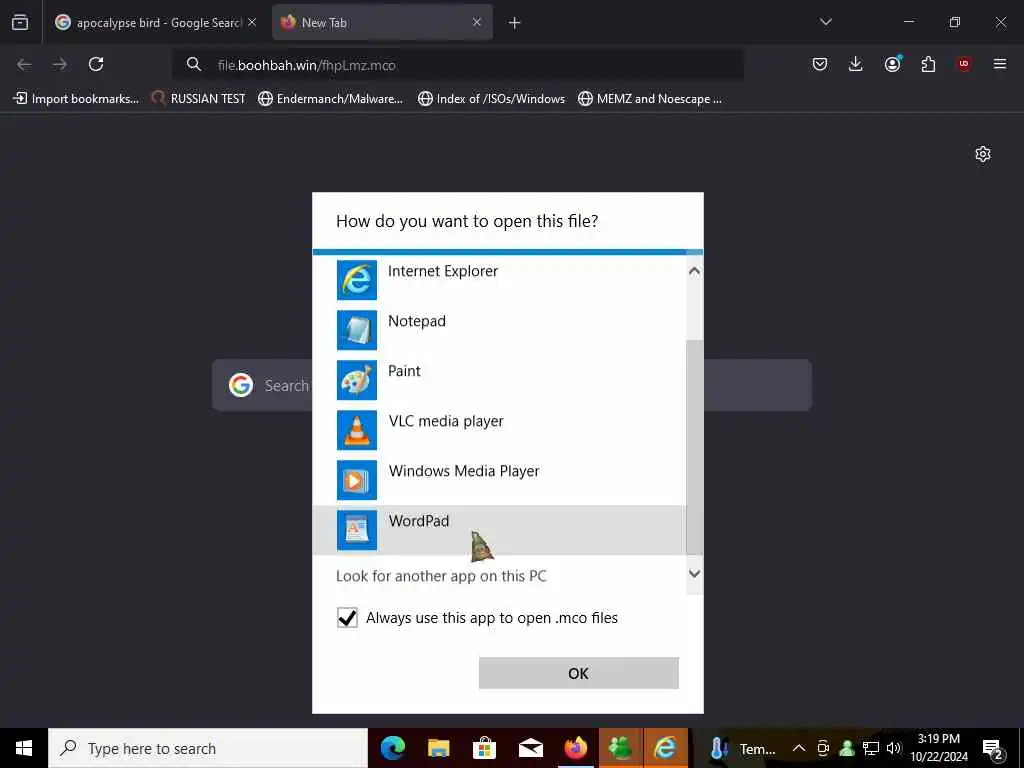Switch to the New Tab tab
Image resolution: width=1024 pixels, height=768 pixels.
382,23
